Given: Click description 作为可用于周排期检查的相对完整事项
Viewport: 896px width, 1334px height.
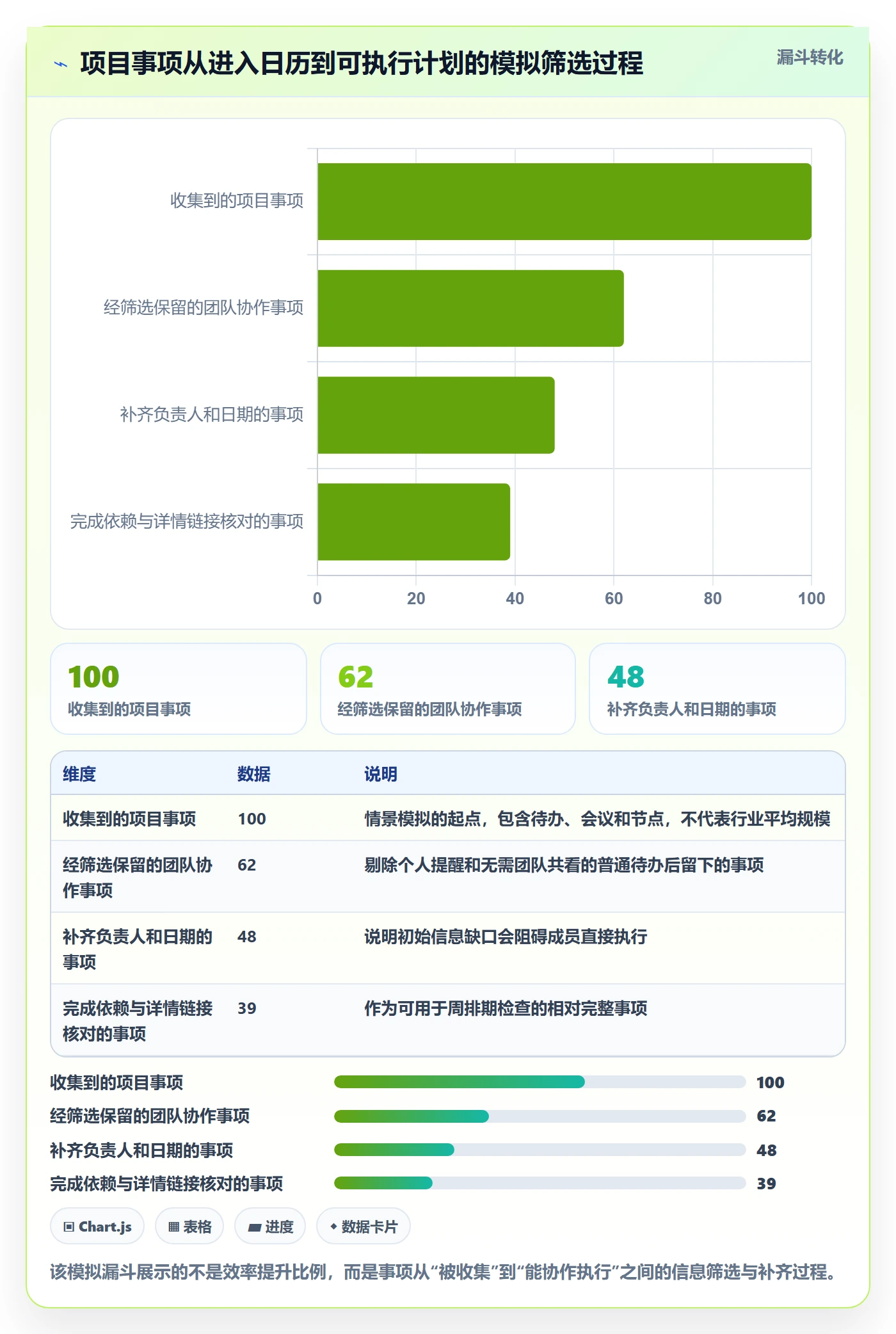Looking at the screenshot, I should pyautogui.click(x=506, y=1008).
